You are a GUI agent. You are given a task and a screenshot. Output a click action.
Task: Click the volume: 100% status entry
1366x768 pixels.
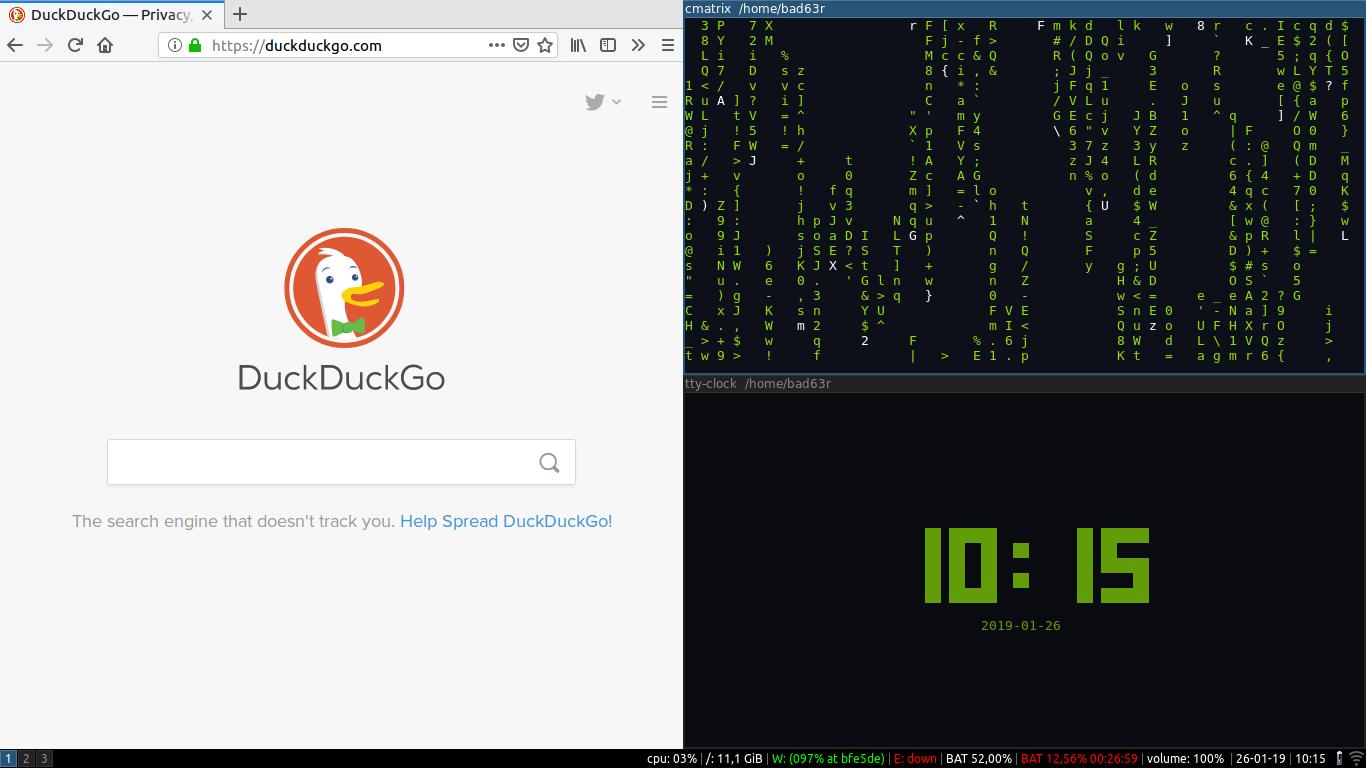coord(1185,759)
